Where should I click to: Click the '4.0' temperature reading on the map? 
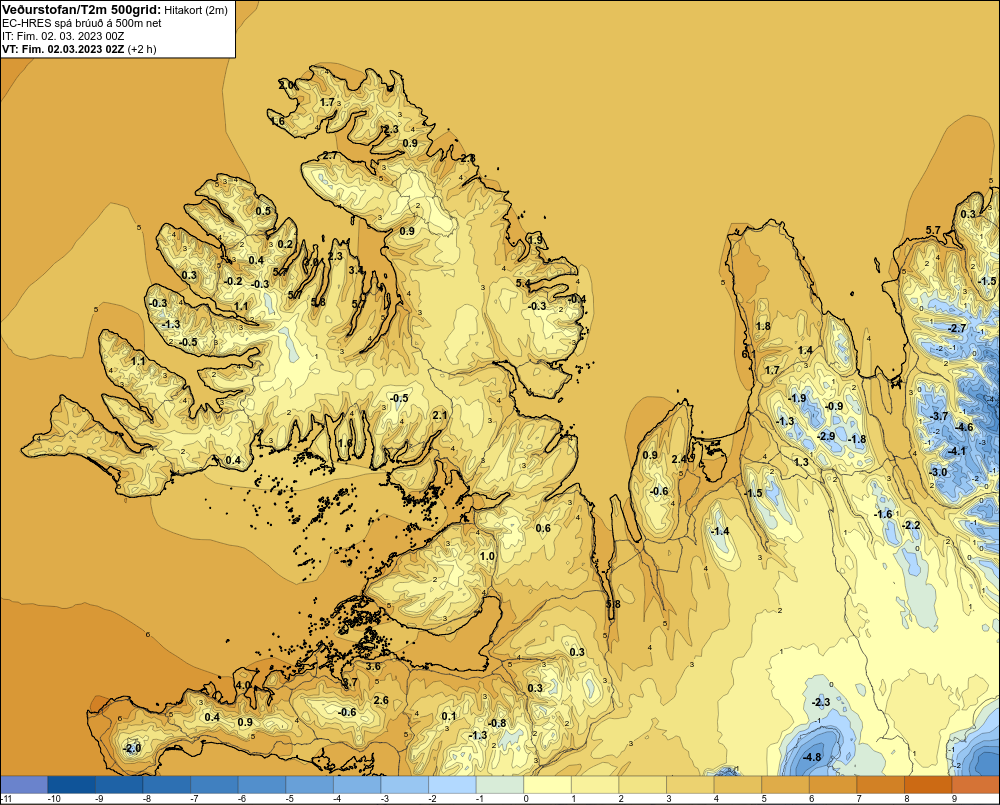[x=244, y=685]
